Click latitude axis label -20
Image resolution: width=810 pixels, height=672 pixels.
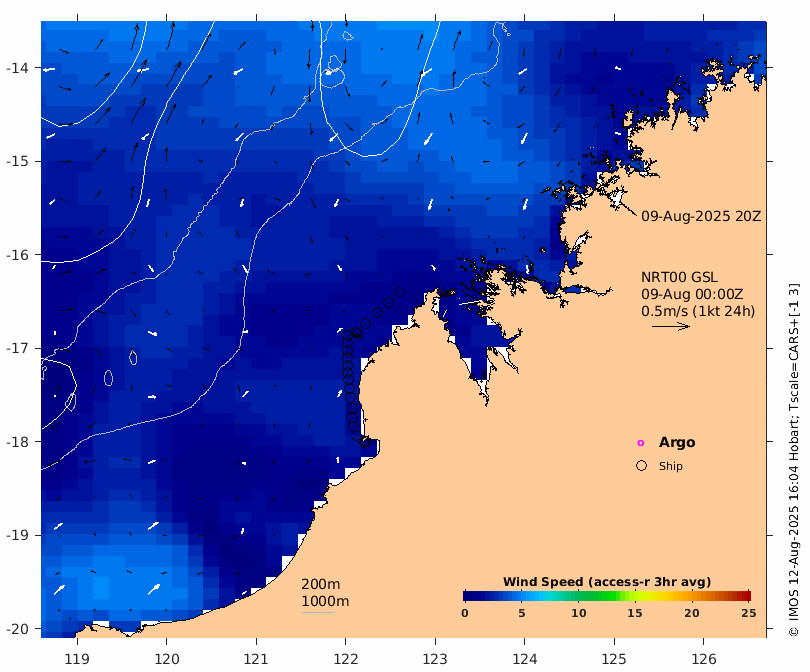coord(17,629)
